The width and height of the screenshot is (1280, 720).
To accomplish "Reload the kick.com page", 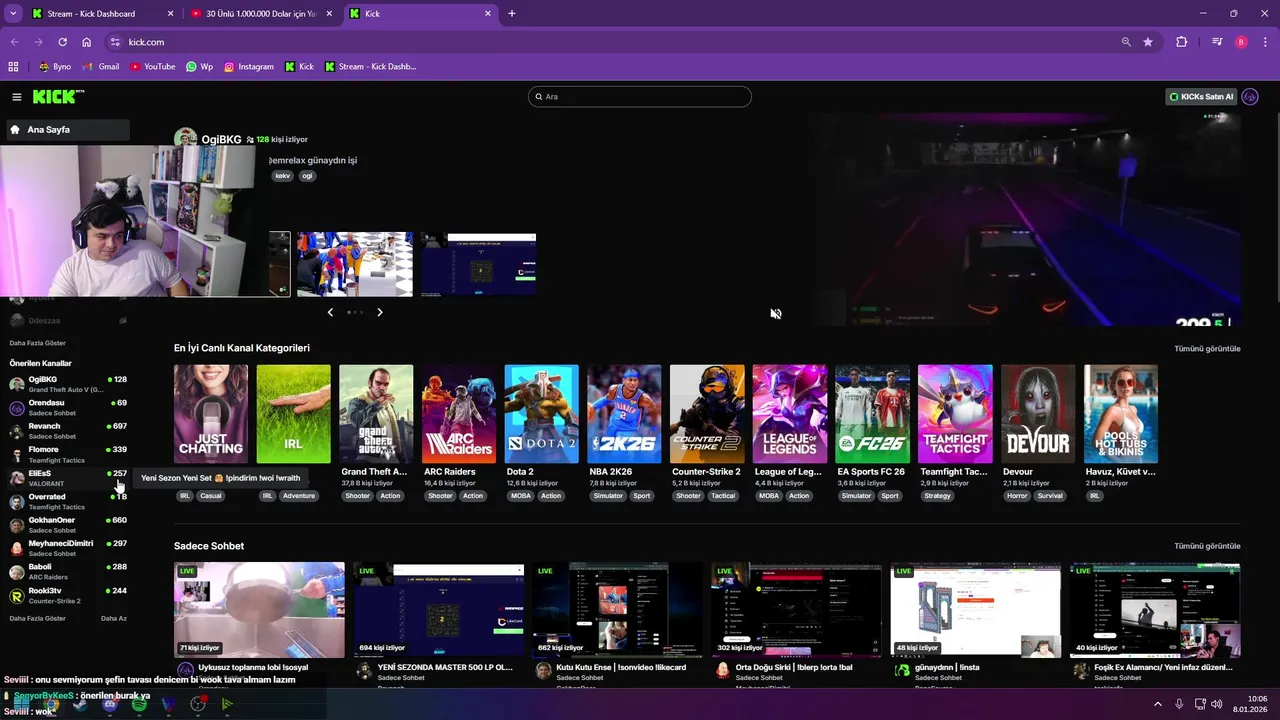I will point(63,42).
